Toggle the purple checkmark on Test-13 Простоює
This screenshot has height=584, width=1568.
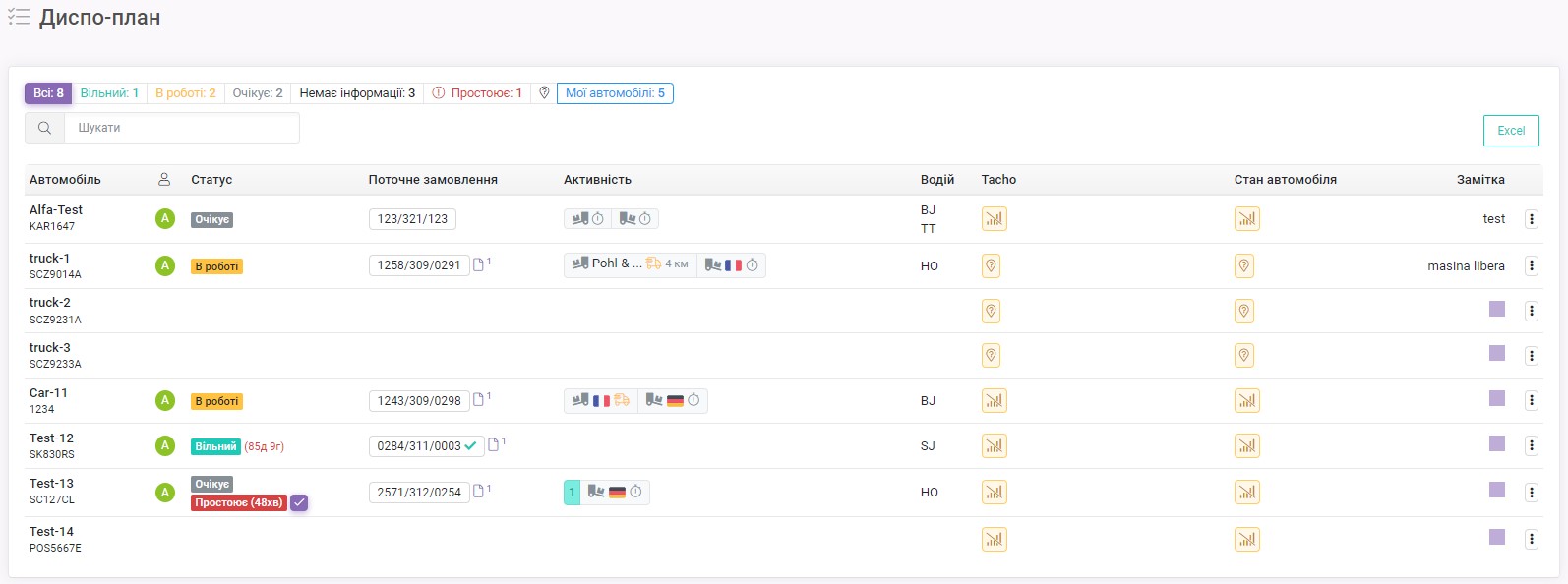(299, 502)
